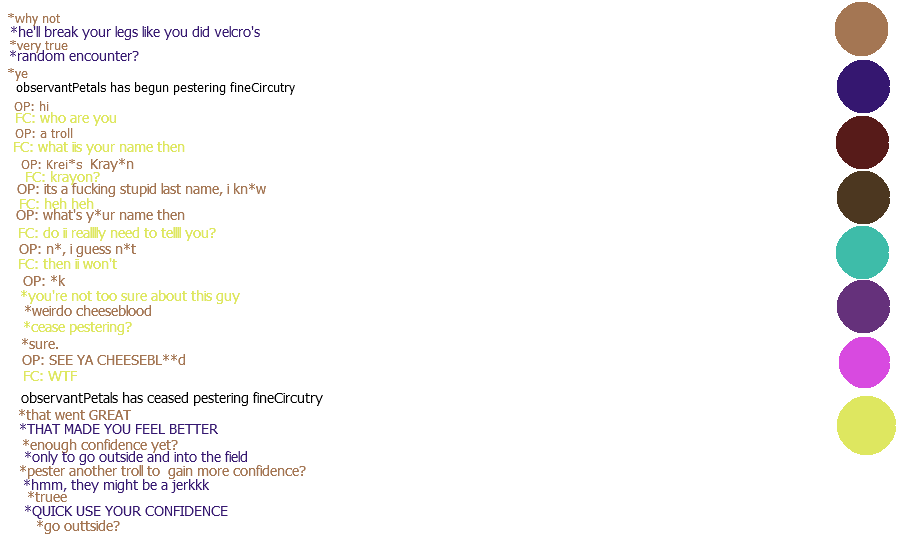900x540 pixels.
Task: Click '*QUICK USE YOUR CONFIDENCE' line
Action: 126,512
